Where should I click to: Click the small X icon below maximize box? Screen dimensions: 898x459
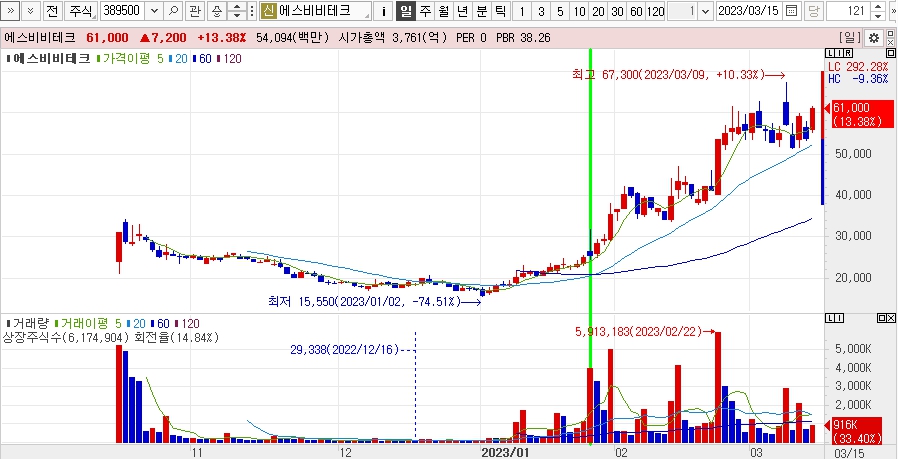[890, 42]
